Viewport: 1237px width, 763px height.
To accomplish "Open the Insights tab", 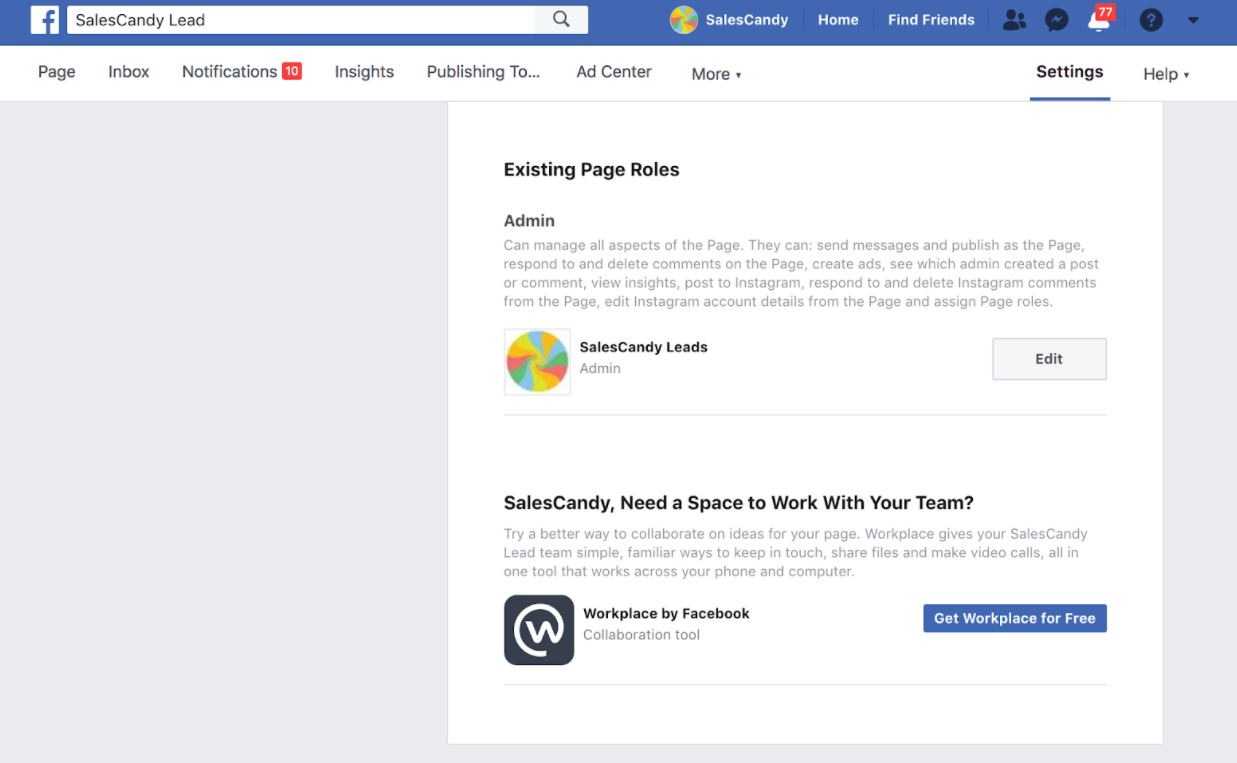I will (364, 72).
